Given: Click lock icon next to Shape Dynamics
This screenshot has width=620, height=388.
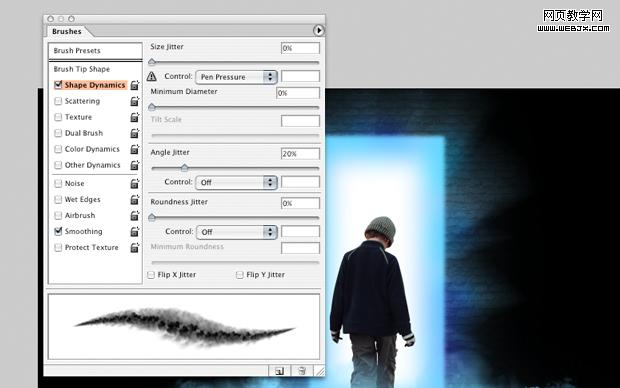Looking at the screenshot, I should pos(135,85).
